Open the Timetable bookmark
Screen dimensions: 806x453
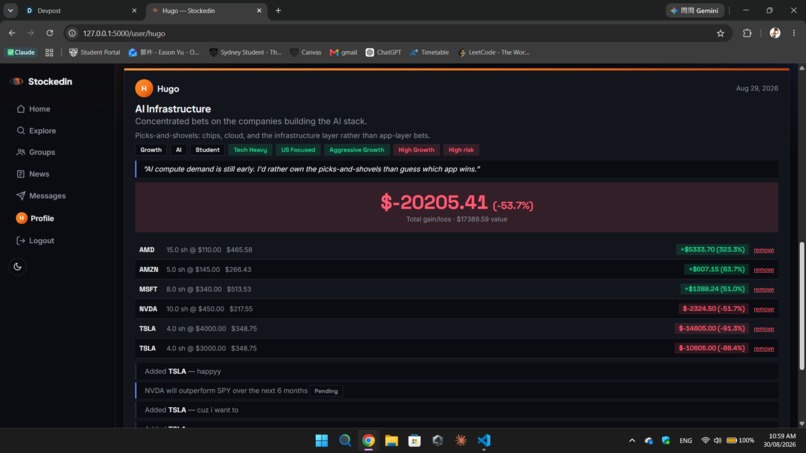point(429,52)
